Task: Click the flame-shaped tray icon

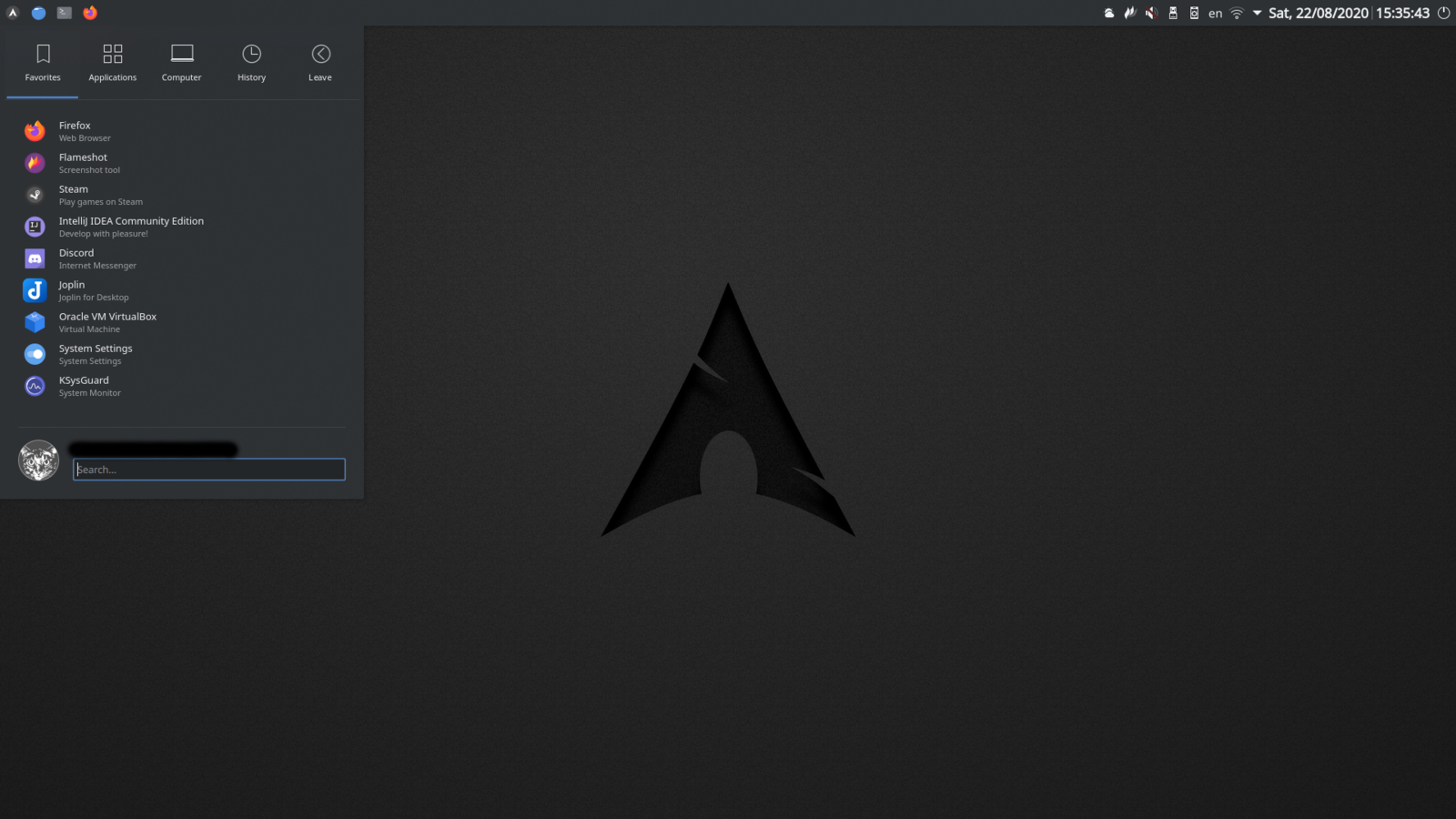Action: coord(1130,13)
